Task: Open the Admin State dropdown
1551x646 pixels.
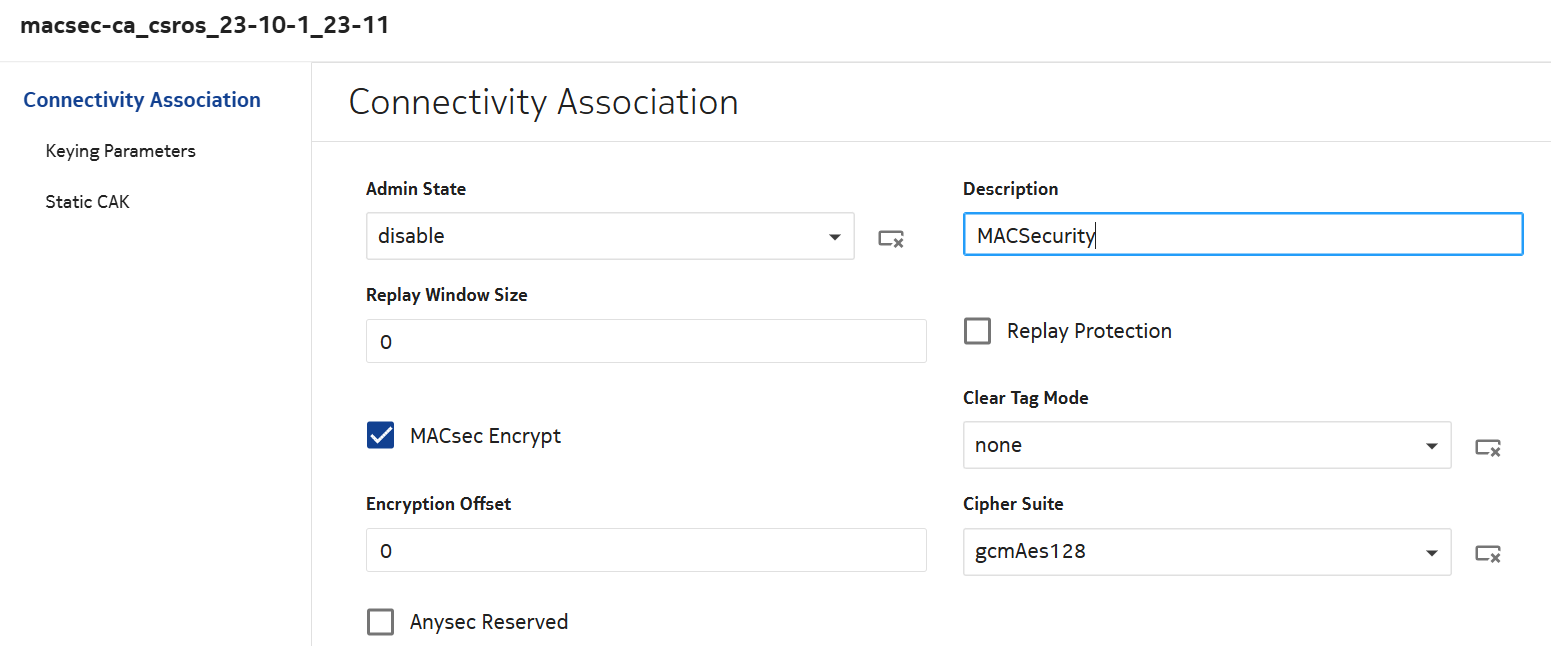Action: pos(600,236)
